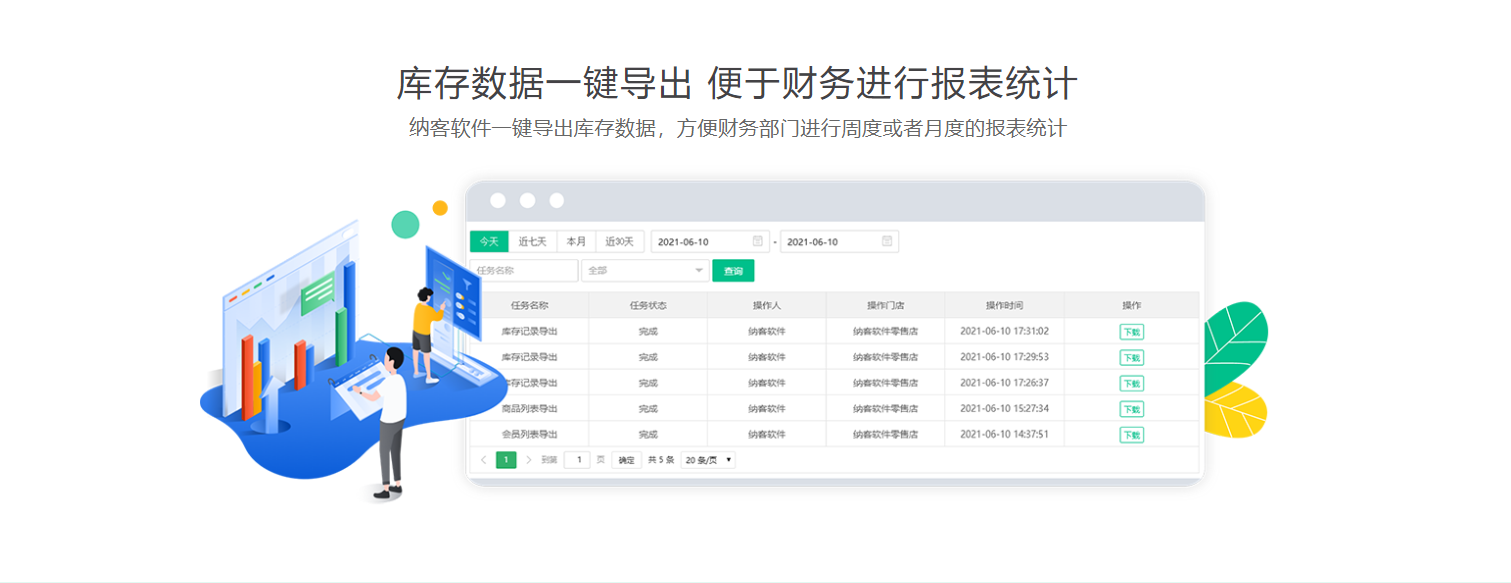This screenshot has height=583, width=1511.
Task: Select the 近七天 filter tab
Action: tap(532, 241)
